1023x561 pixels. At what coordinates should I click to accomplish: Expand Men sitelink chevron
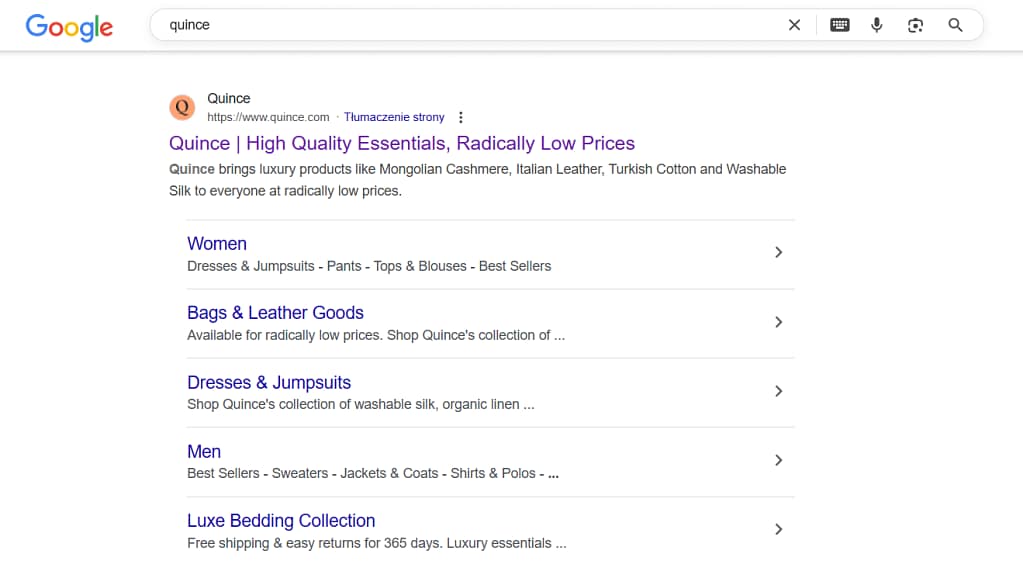[x=778, y=460]
